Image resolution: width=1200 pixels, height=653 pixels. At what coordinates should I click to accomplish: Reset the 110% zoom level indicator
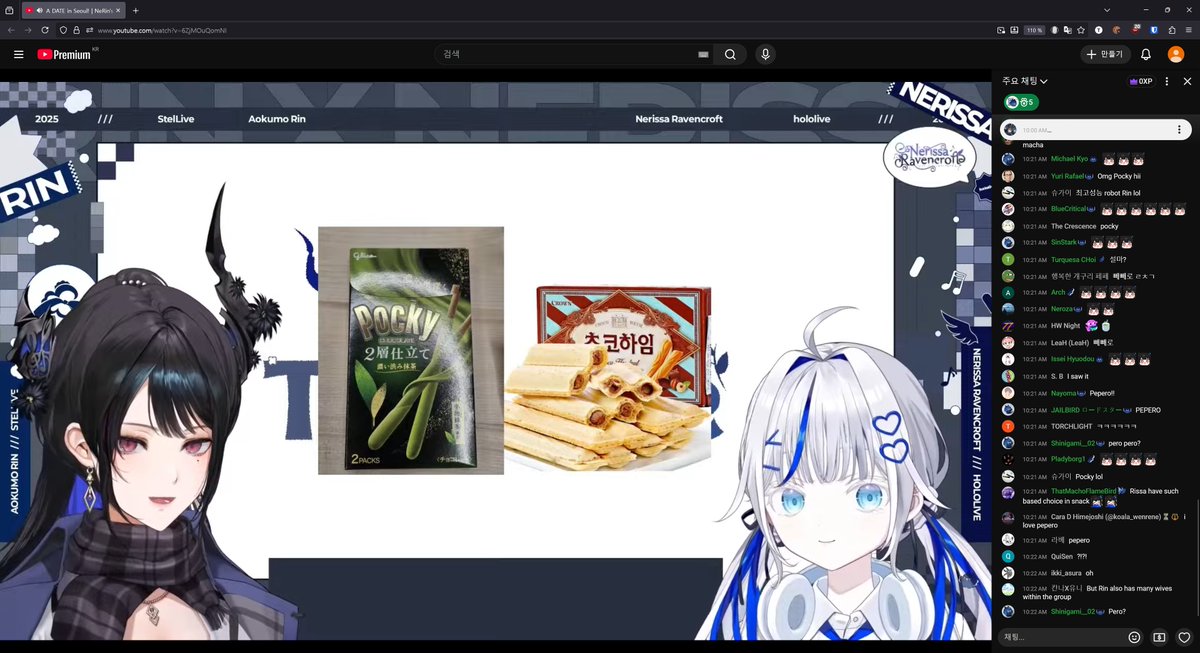tap(1034, 30)
